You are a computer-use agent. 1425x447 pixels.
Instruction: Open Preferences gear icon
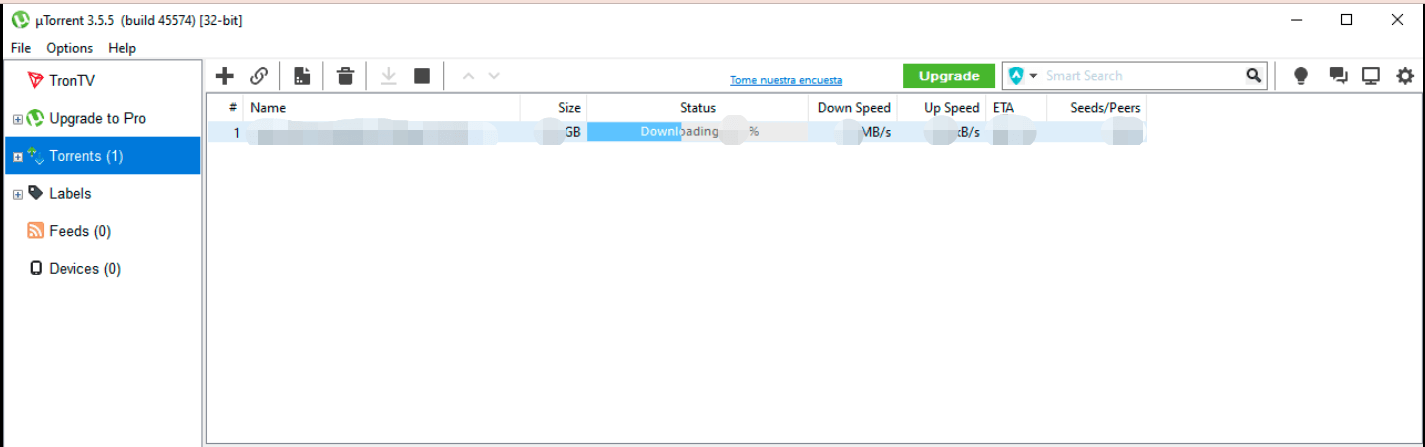coord(1405,76)
